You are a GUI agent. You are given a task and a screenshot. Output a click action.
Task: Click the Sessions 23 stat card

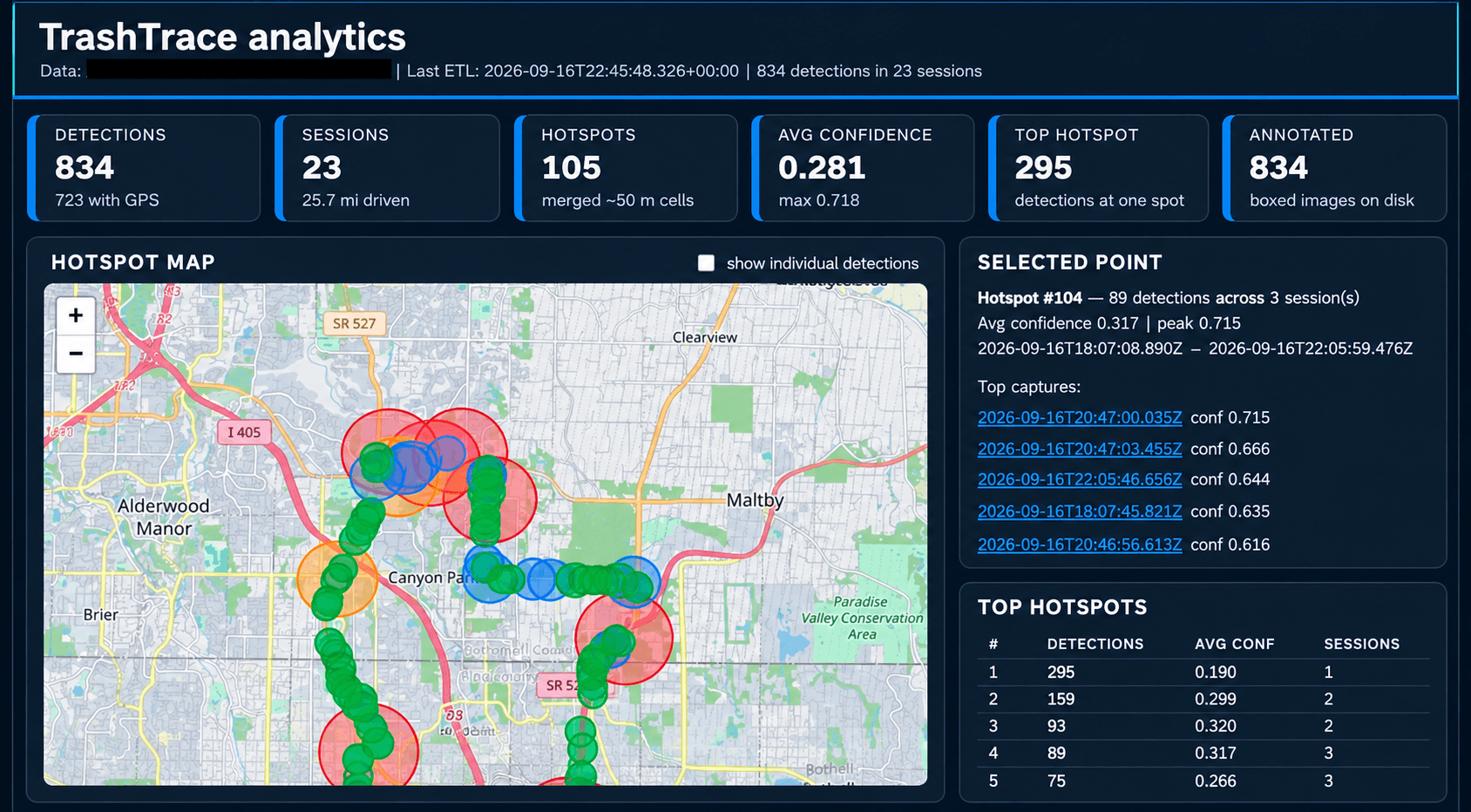(x=388, y=168)
